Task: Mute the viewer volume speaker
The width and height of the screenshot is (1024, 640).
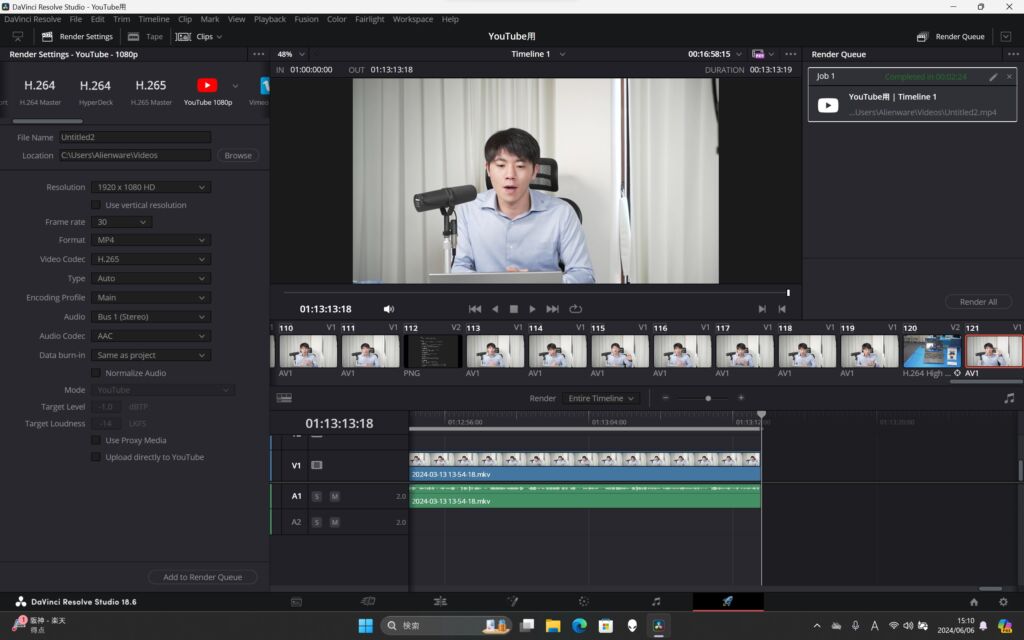Action: click(389, 309)
